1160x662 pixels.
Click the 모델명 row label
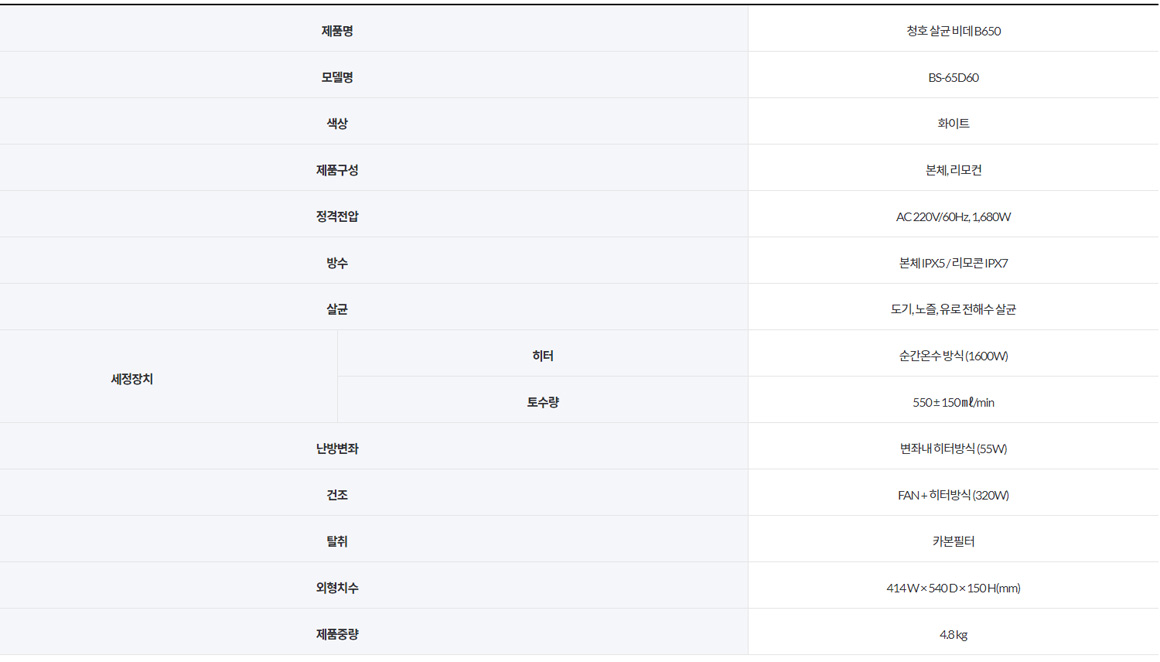click(337, 77)
